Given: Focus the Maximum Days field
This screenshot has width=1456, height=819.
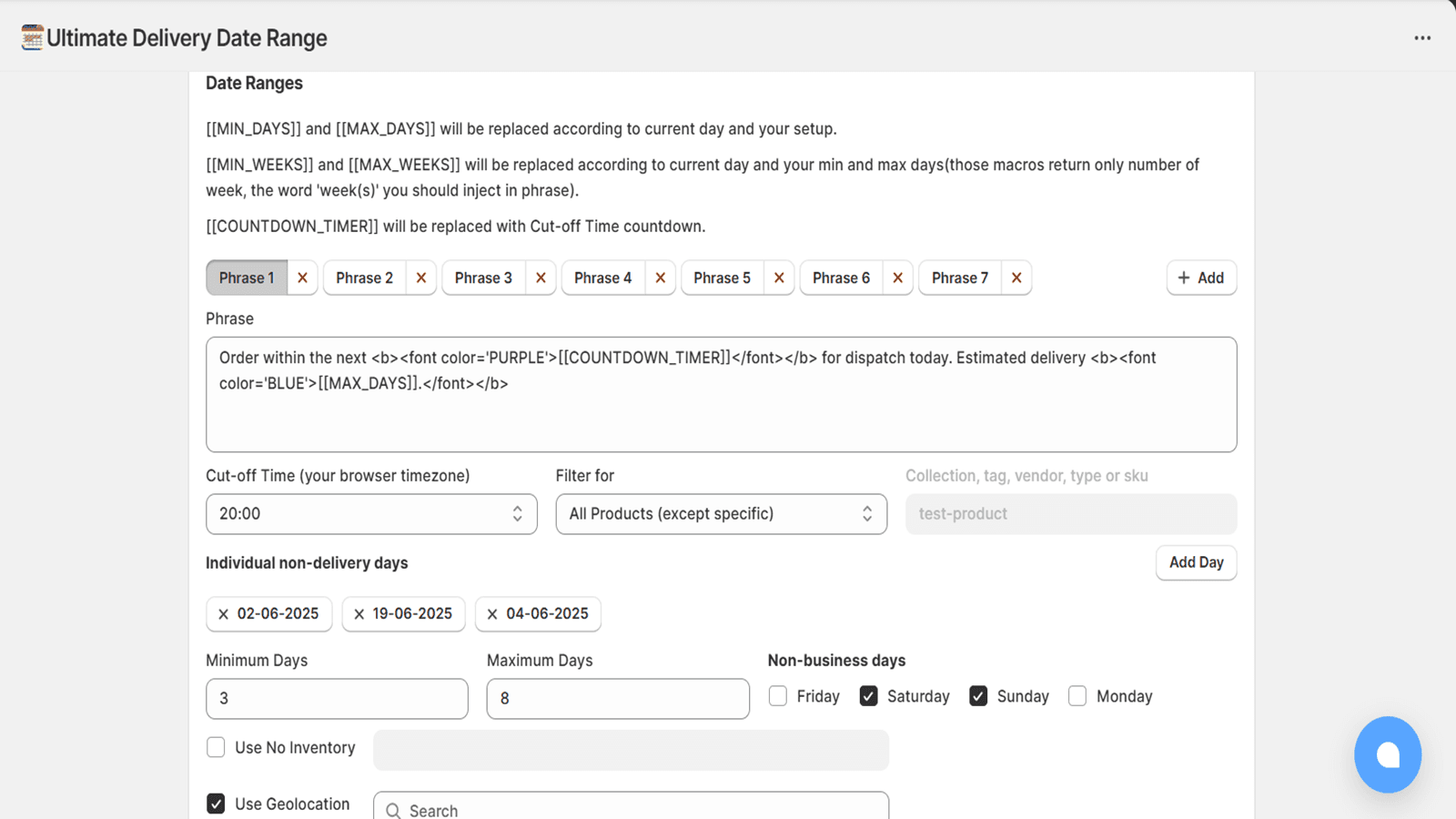Looking at the screenshot, I should point(618,699).
